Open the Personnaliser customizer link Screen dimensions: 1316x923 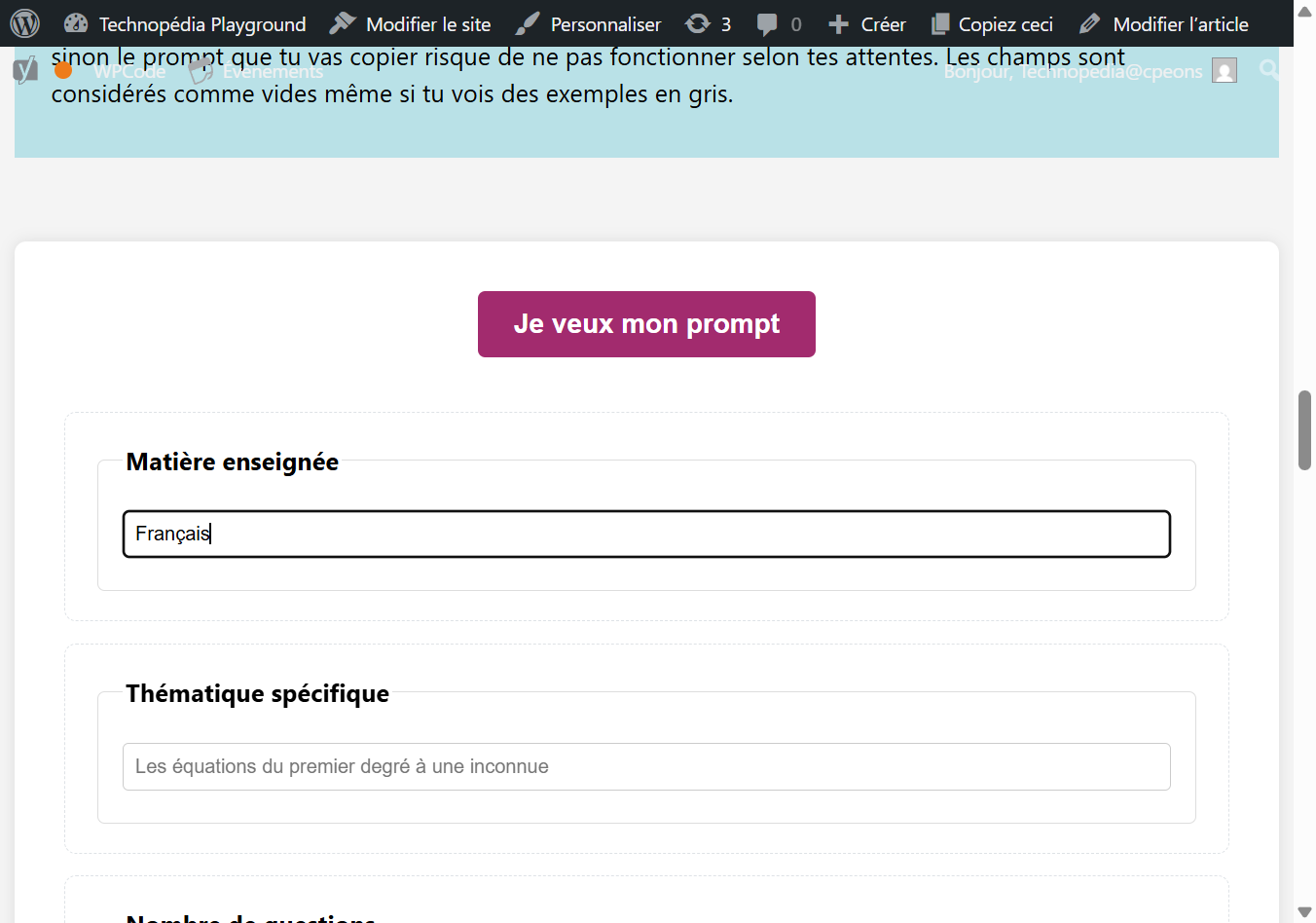tap(588, 23)
